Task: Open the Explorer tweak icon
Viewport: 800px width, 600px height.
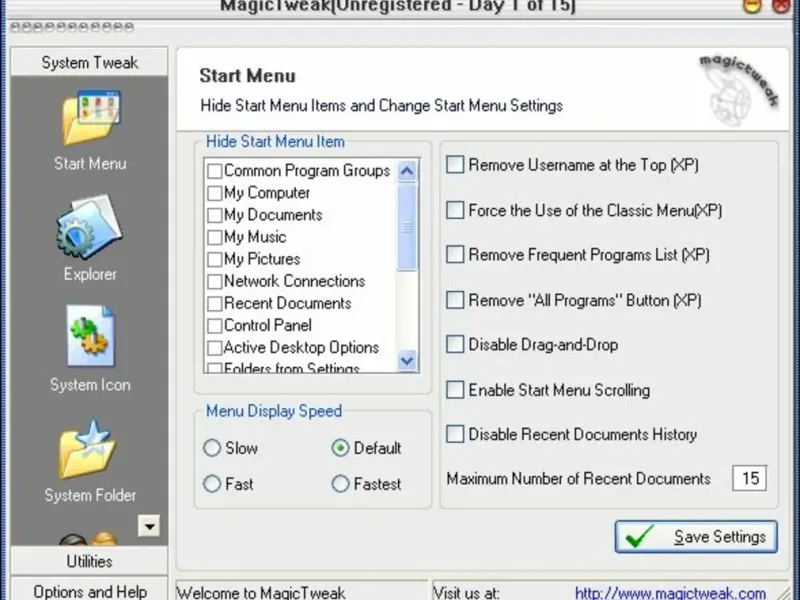Action: [x=90, y=228]
